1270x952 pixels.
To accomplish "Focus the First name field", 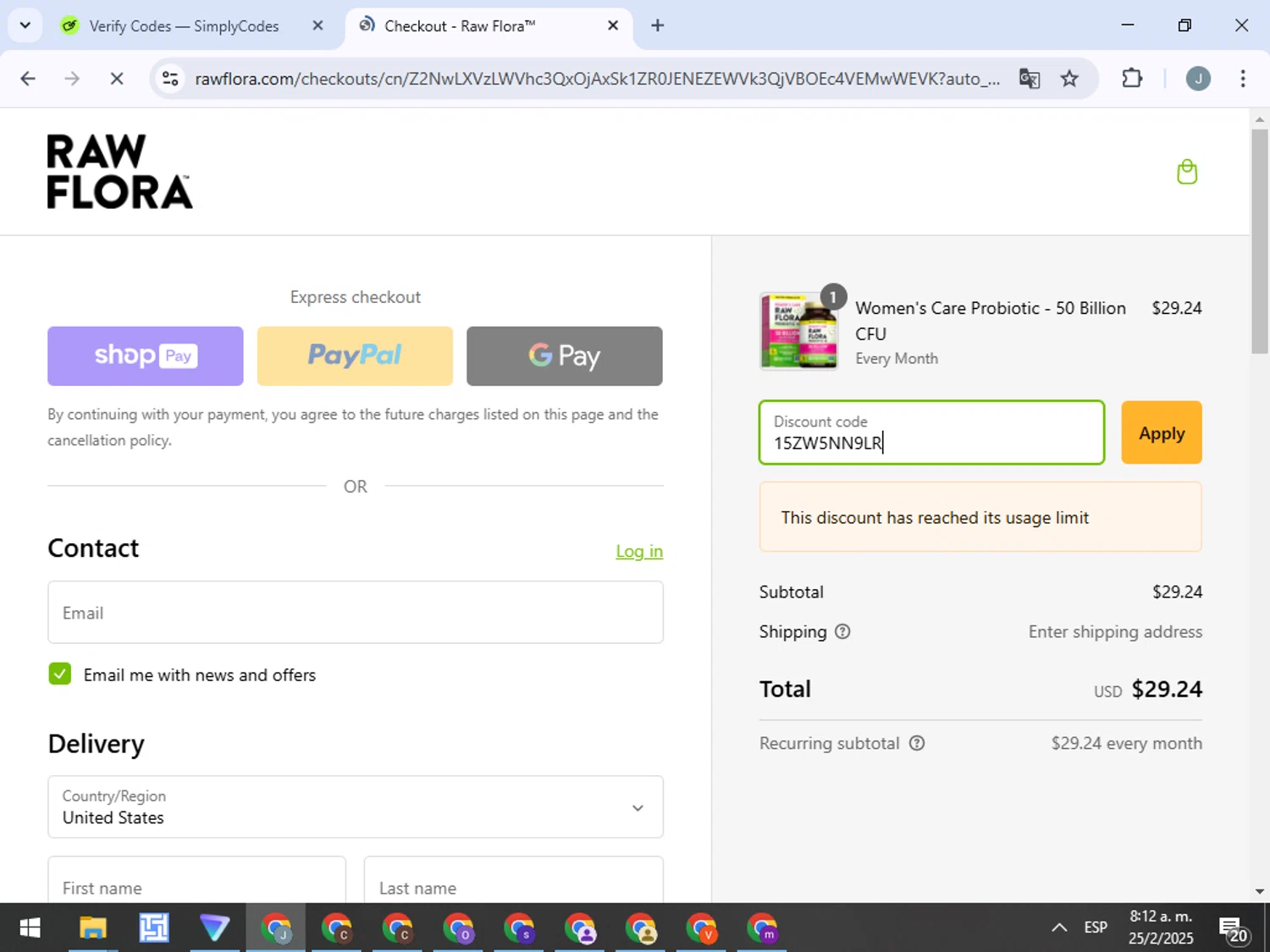I will 196,880.
